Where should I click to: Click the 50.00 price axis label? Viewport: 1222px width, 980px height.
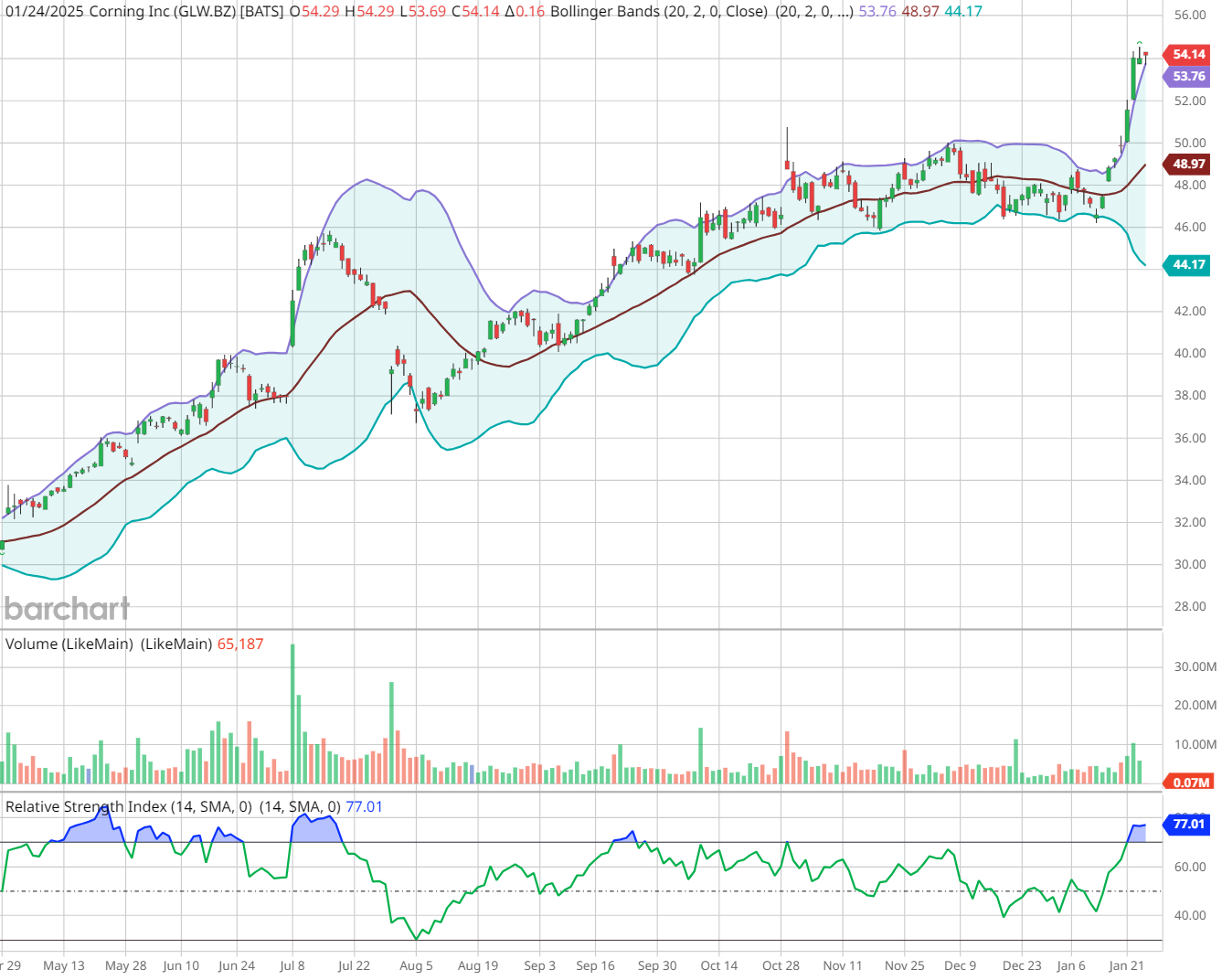coord(1190,143)
